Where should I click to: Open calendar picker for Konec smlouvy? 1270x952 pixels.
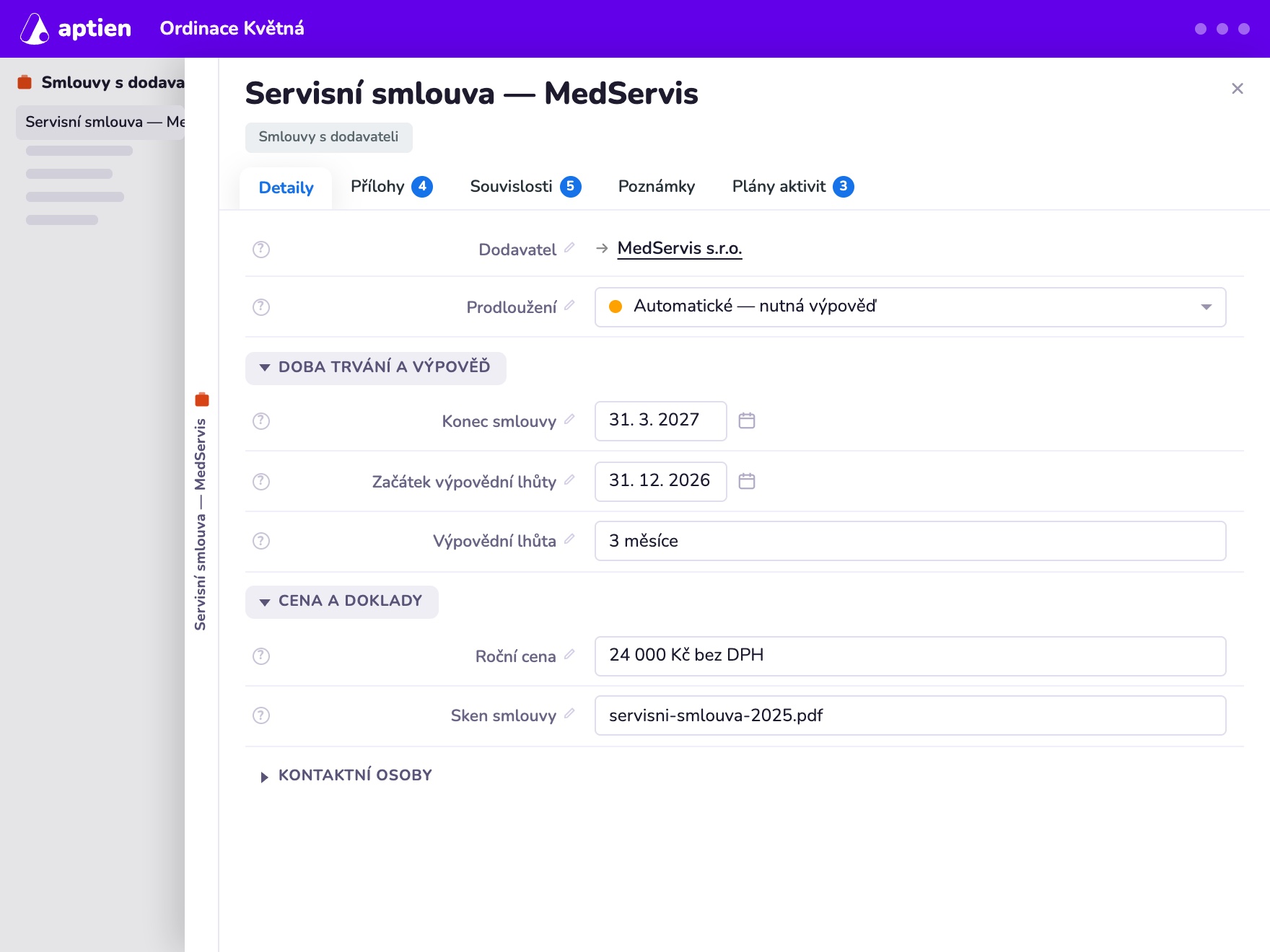(747, 420)
